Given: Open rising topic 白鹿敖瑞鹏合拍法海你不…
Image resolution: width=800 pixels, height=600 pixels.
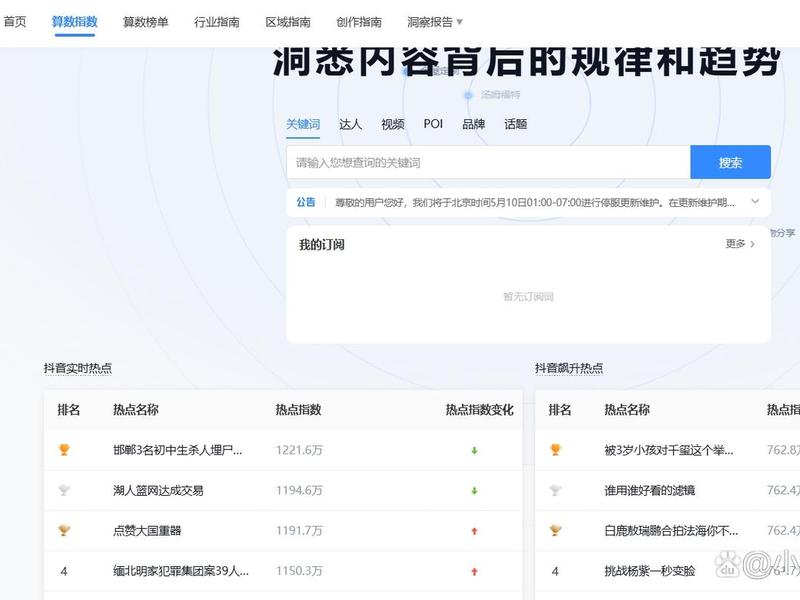Looking at the screenshot, I should tap(671, 531).
